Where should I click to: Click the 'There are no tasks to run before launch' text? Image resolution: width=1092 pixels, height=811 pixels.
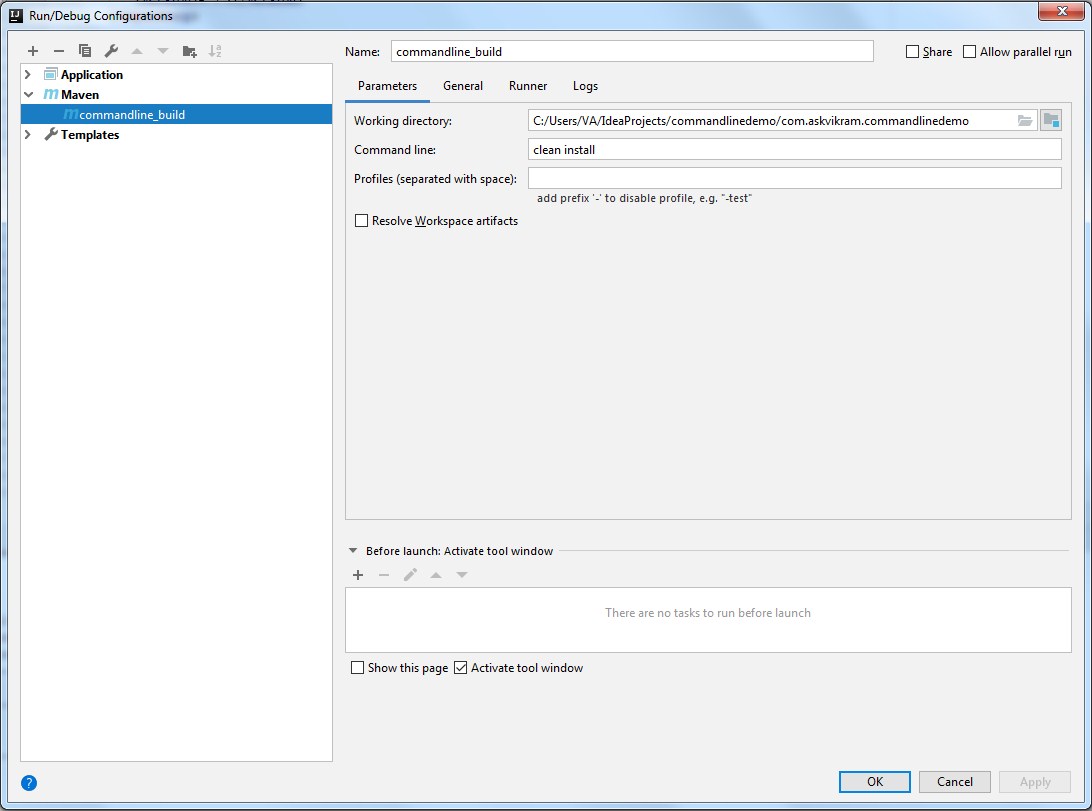708,613
